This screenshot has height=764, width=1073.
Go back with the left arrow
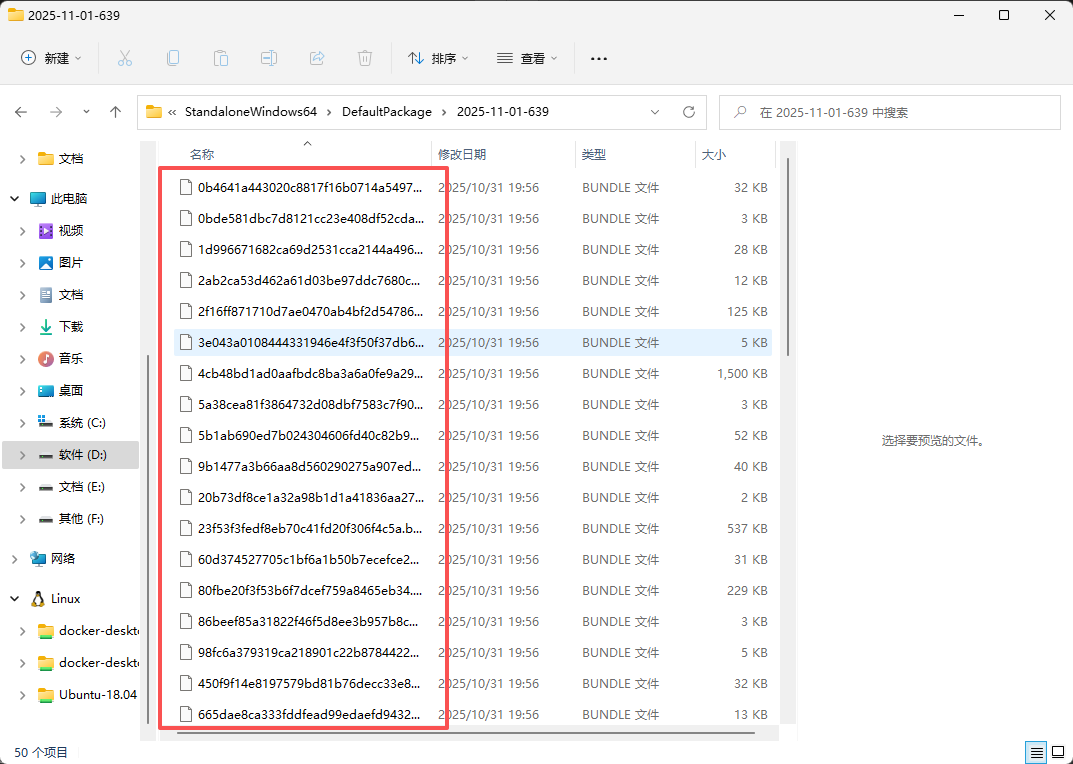(21, 112)
